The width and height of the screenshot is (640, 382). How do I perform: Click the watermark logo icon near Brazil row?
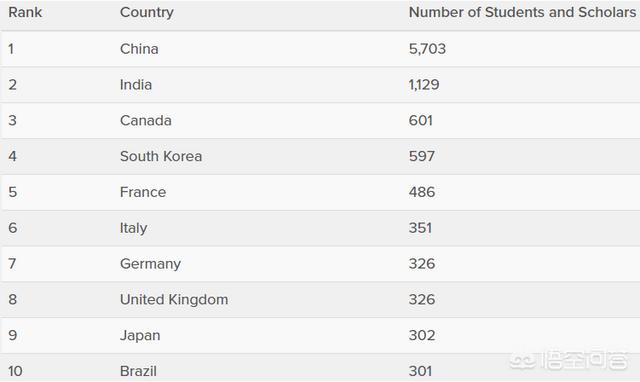click(523, 360)
